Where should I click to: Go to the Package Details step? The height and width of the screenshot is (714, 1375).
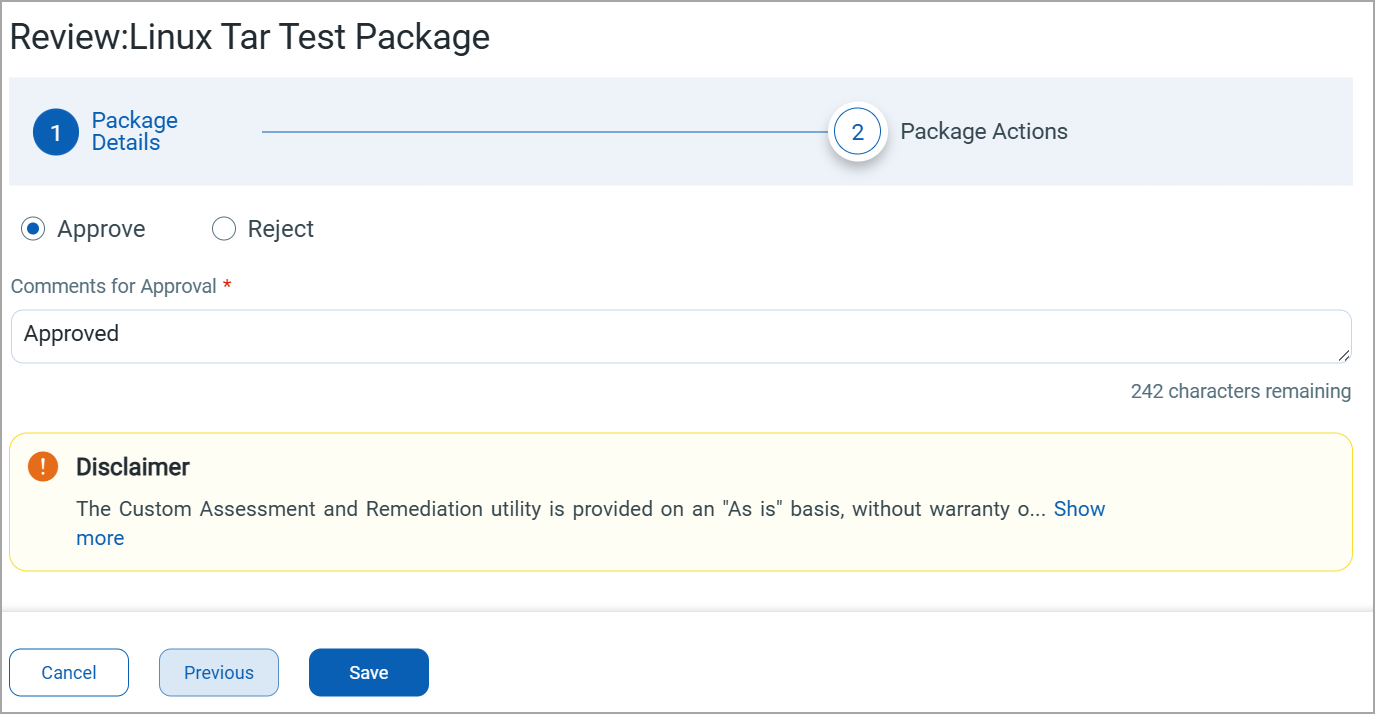(134, 132)
